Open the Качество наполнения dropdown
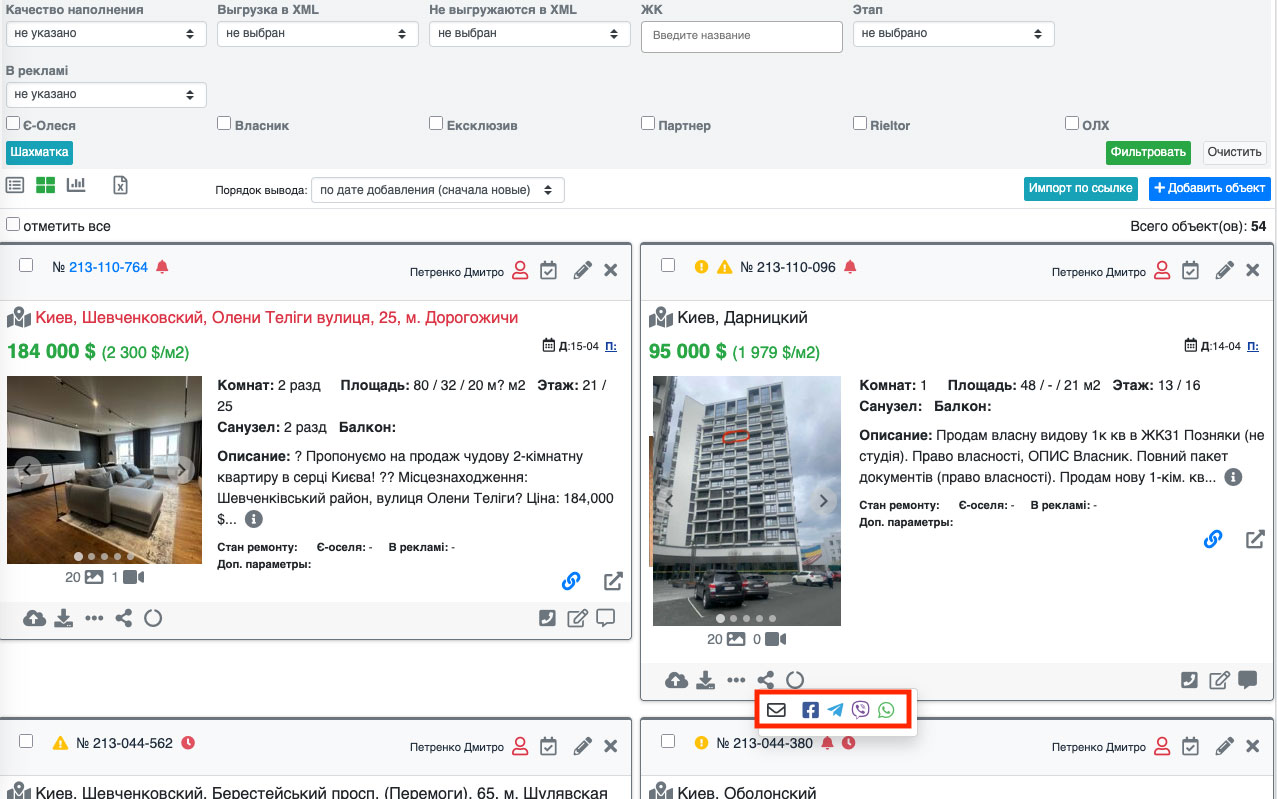The width and height of the screenshot is (1277, 799). [106, 33]
